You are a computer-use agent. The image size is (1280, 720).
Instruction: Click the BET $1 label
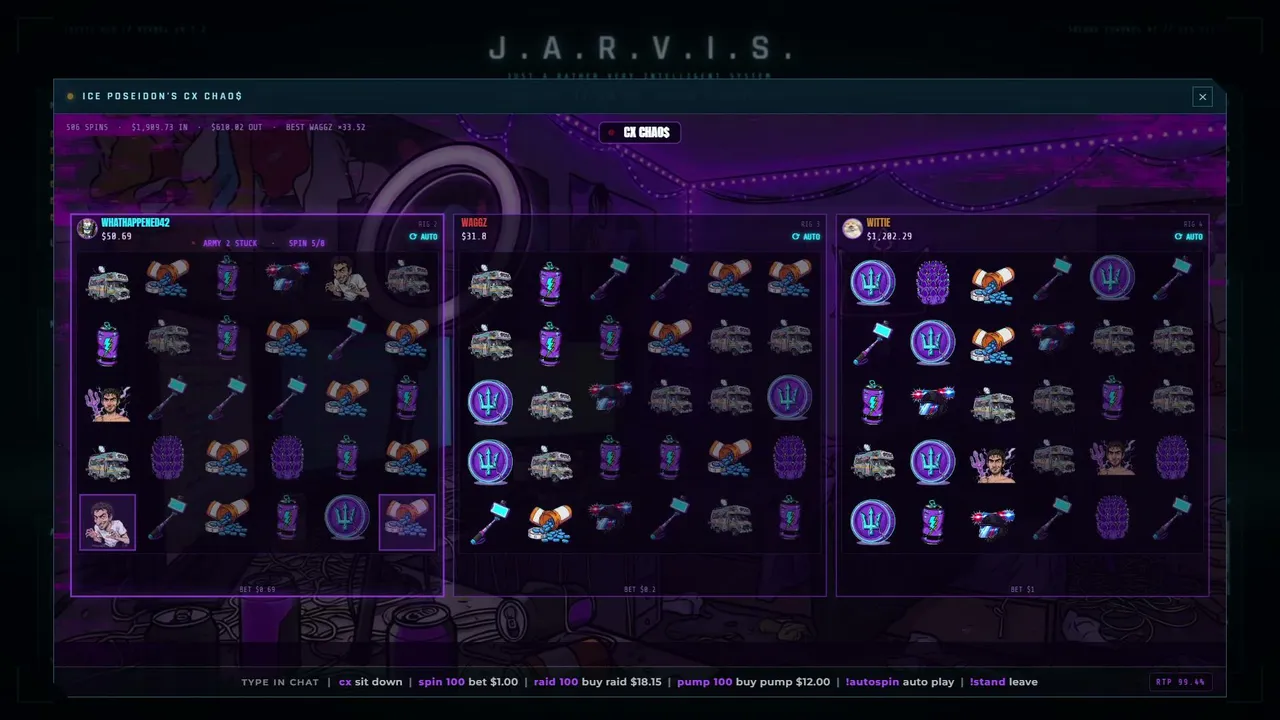click(x=1022, y=589)
